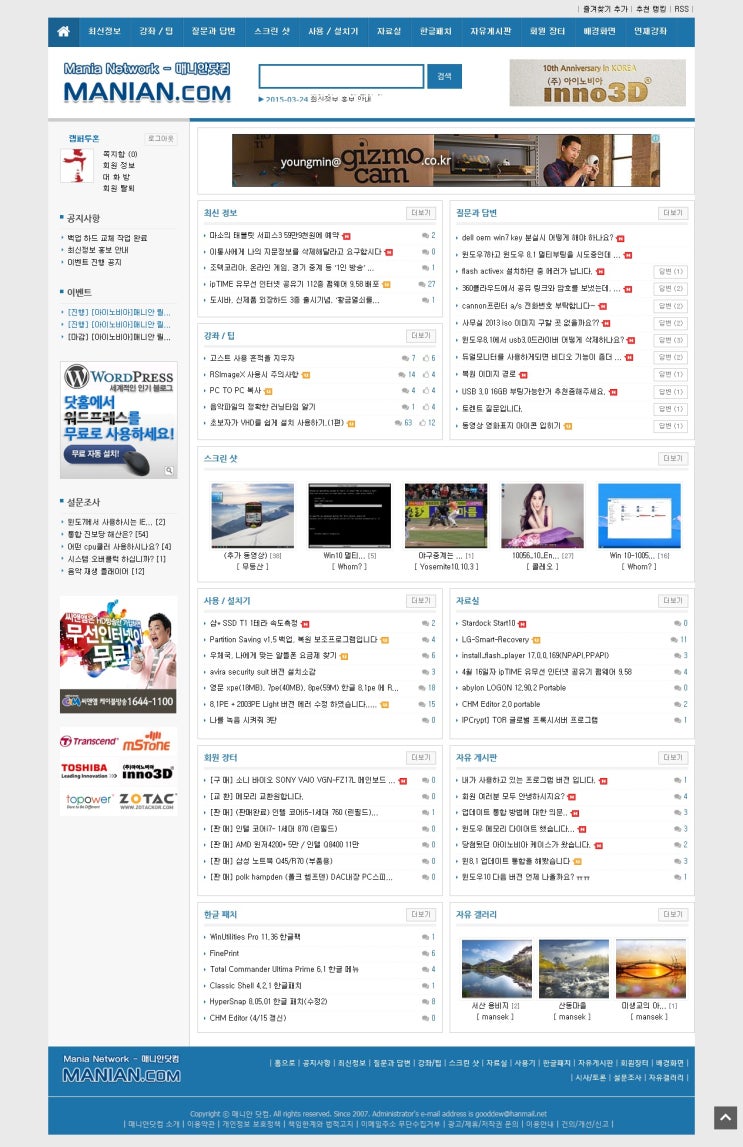The width and height of the screenshot is (743, 1147).
Task: Open the 'Win 10-1005...' screenshot thumbnail
Action: (639, 515)
